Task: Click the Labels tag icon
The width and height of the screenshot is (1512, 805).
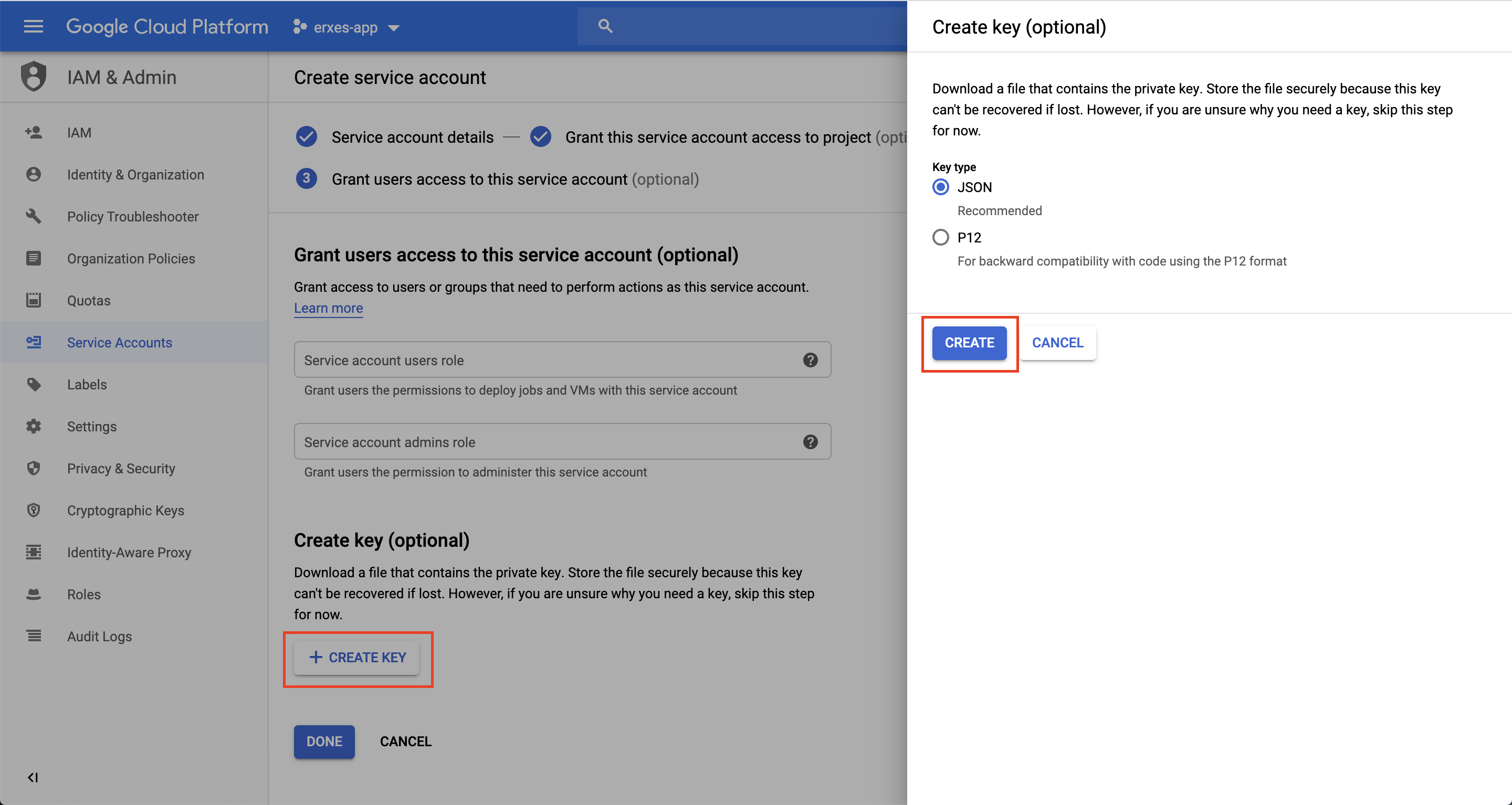Action: coord(34,385)
